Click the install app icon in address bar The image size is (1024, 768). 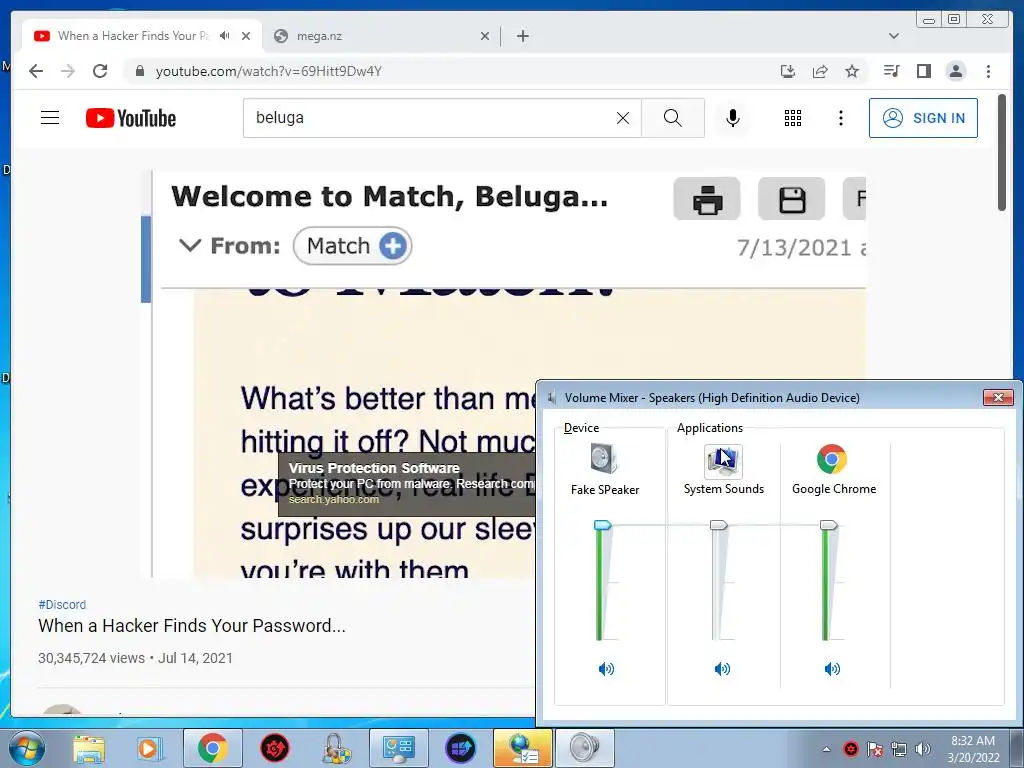[x=788, y=71]
